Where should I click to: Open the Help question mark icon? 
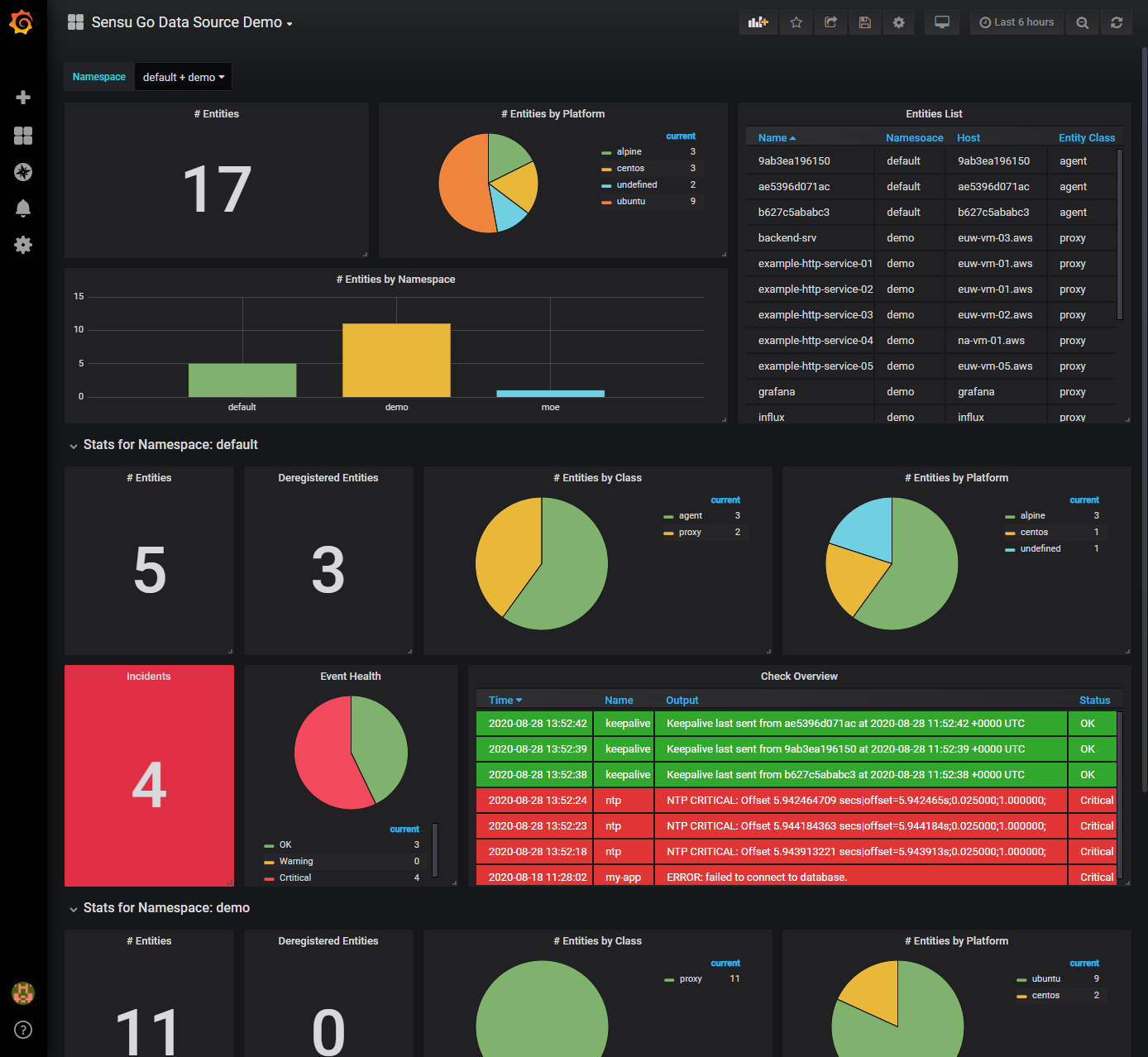(23, 1030)
